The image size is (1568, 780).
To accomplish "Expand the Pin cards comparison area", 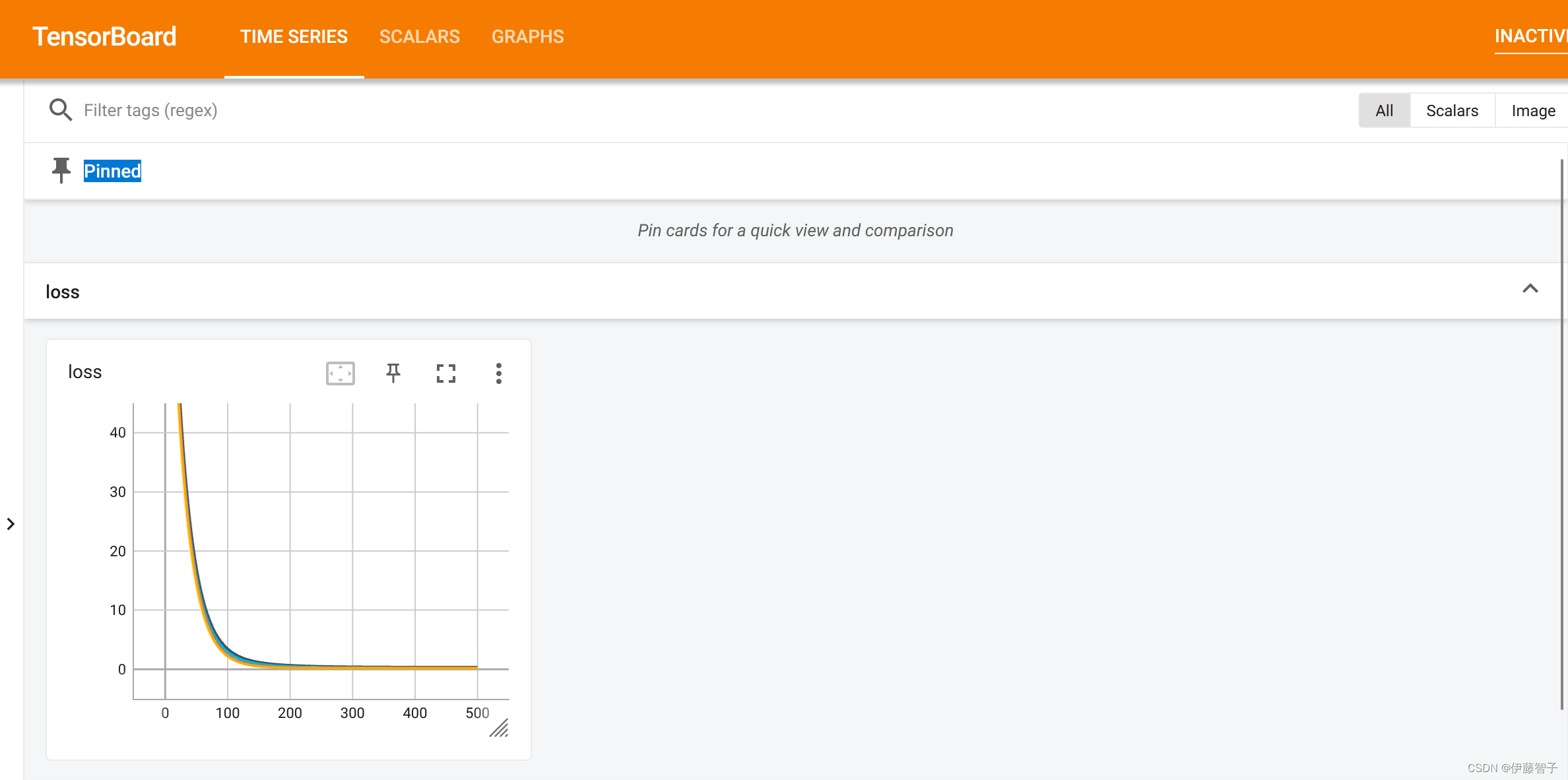I will point(795,230).
